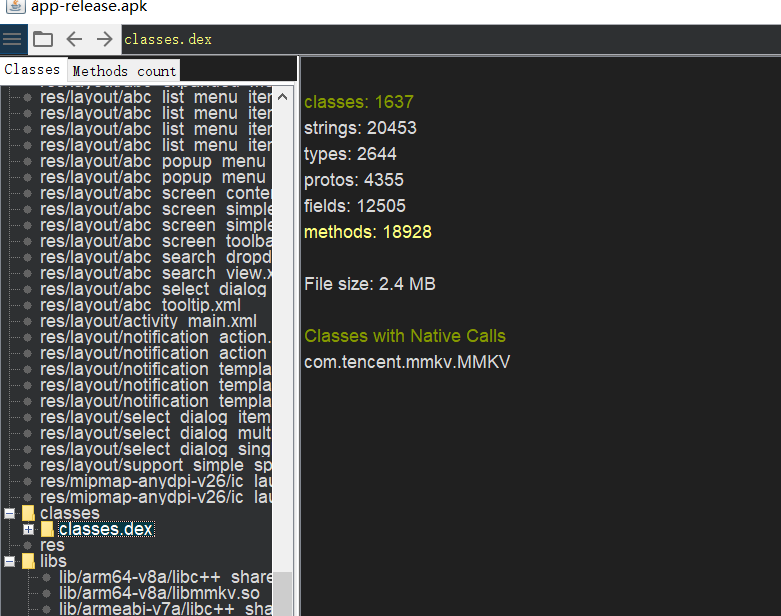Click the tree panel scrollbar thumb
The height and width of the screenshot is (616, 781).
pos(282,594)
